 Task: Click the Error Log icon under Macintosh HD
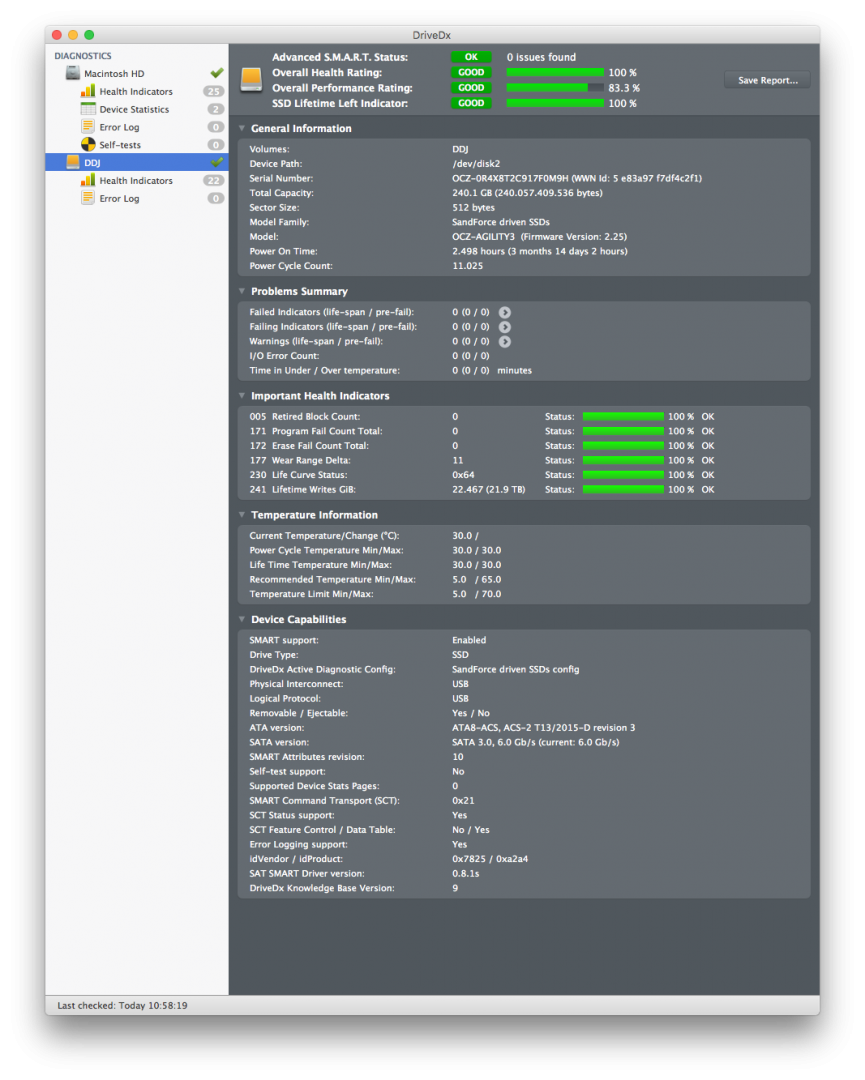coord(88,127)
